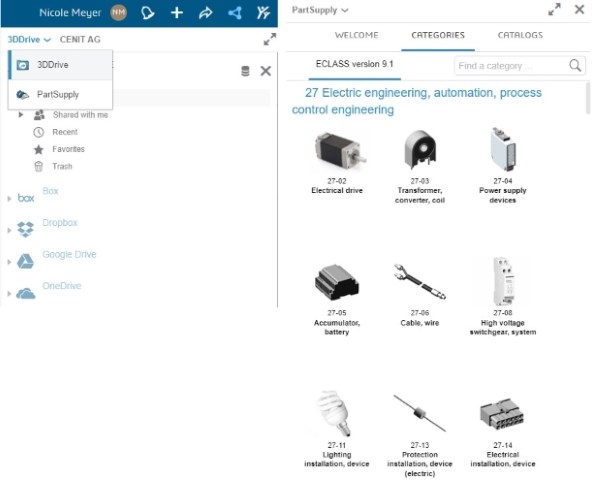
Task: Open the tools icon in the top bar
Action: [263, 13]
